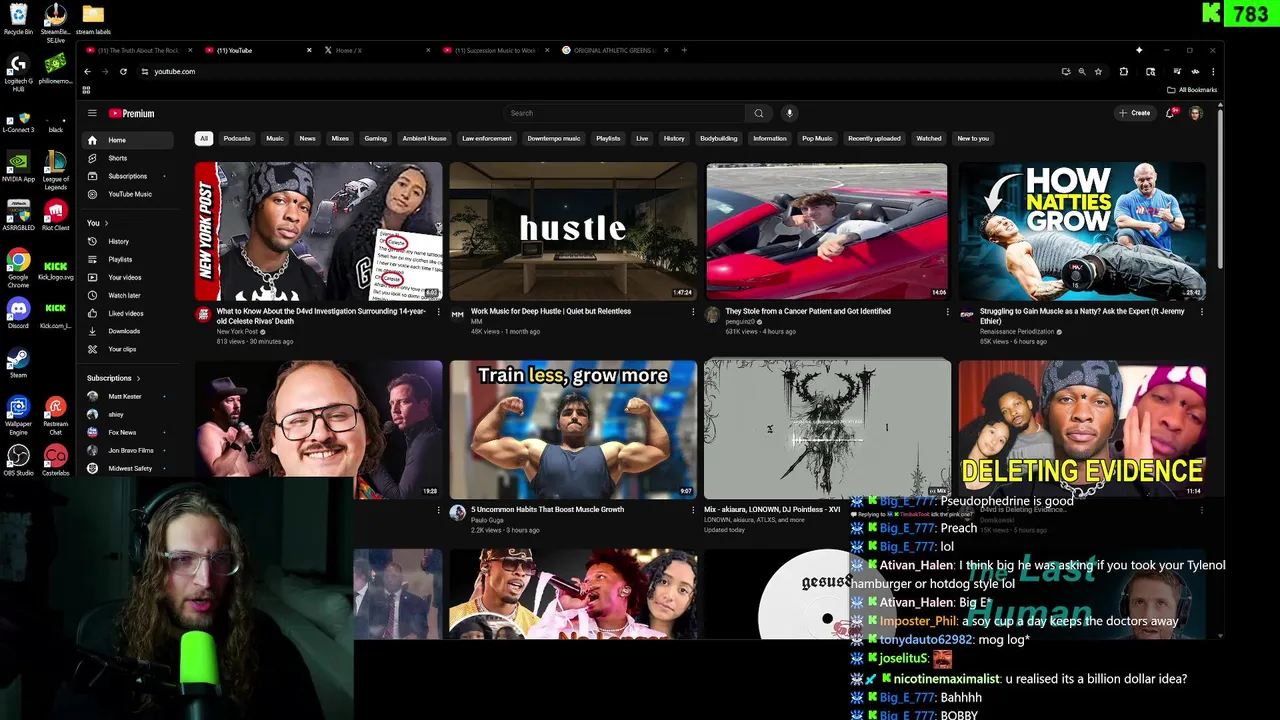1280x720 pixels.
Task: Open options menu for Cancer Patient video
Action: [x=948, y=312]
